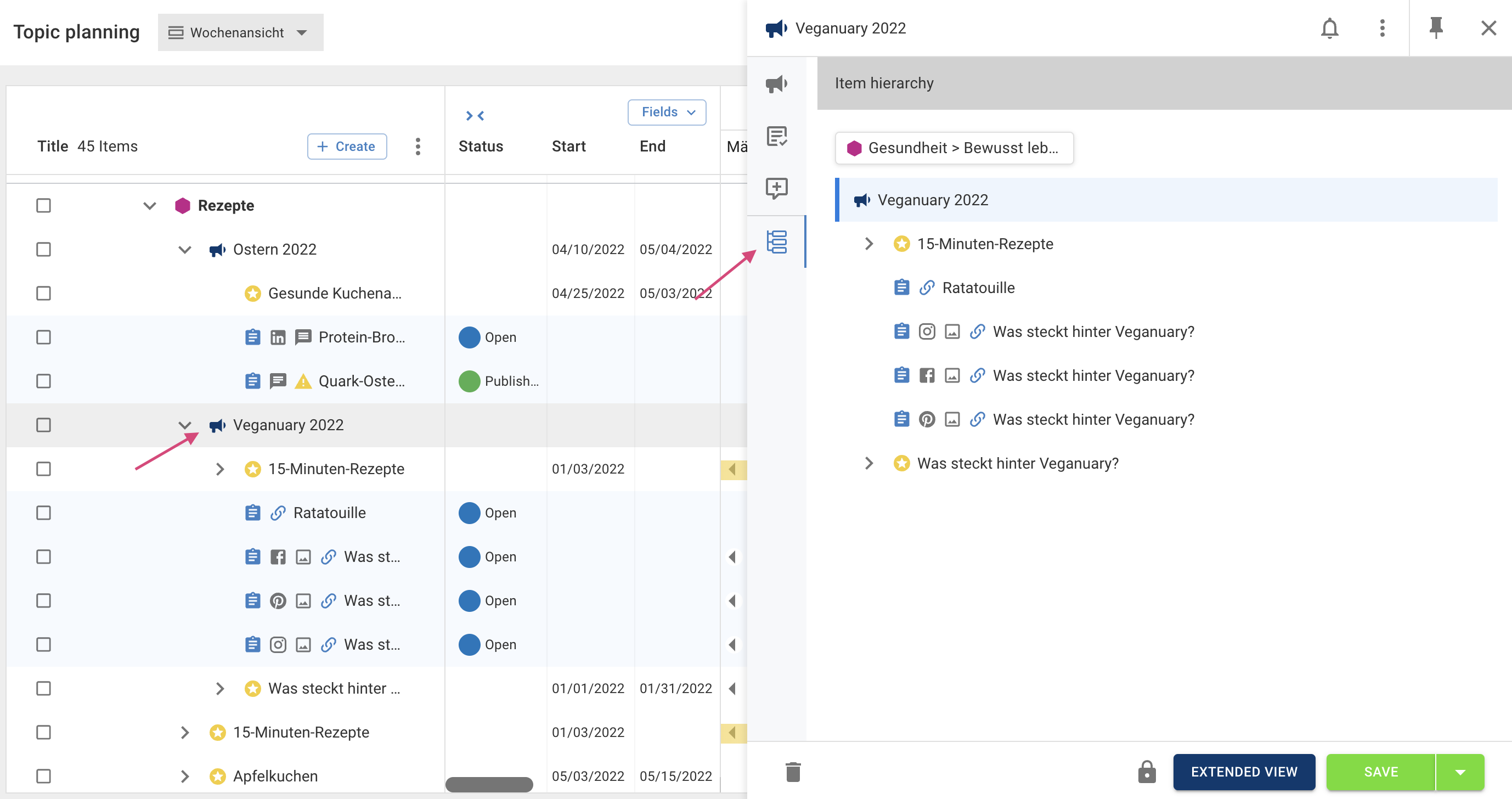This screenshot has height=799, width=1512.
Task: Open the tasks checklist sidebar tab
Action: (776, 136)
